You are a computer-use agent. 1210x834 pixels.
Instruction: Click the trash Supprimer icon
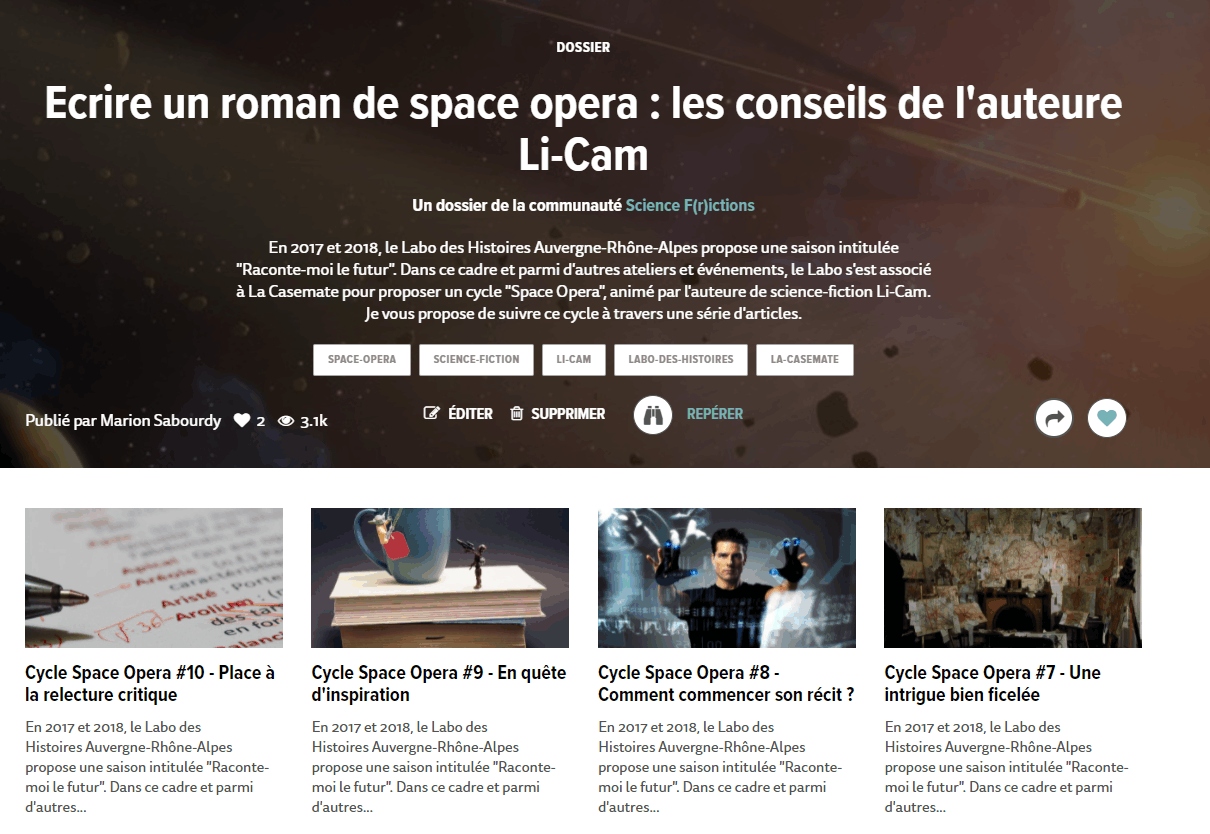(517, 413)
